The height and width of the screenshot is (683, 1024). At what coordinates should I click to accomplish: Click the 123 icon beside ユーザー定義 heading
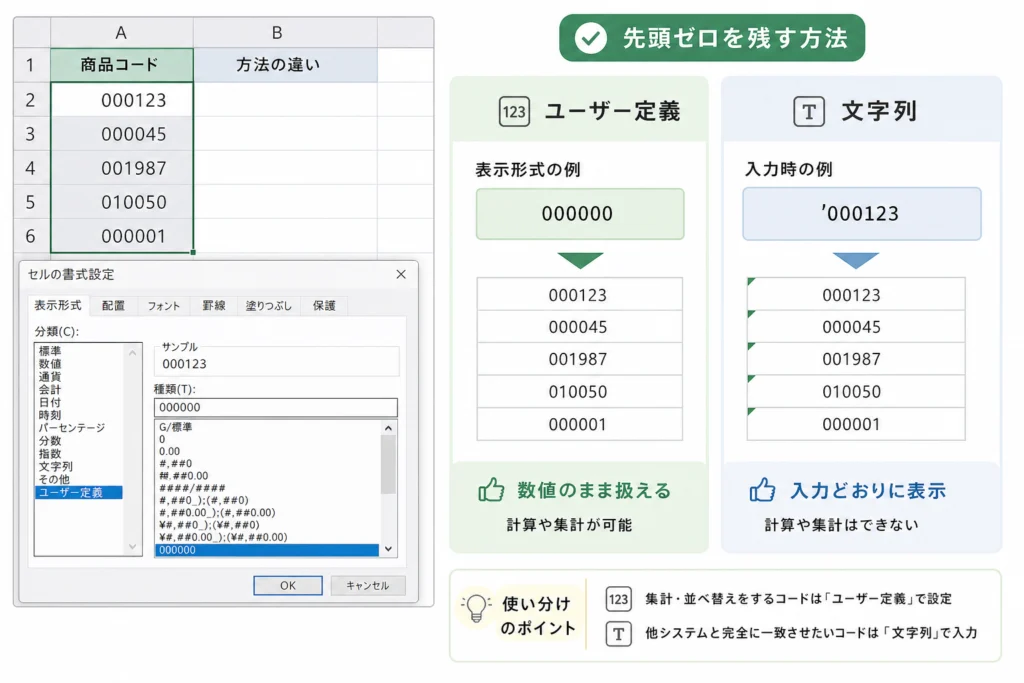(514, 112)
